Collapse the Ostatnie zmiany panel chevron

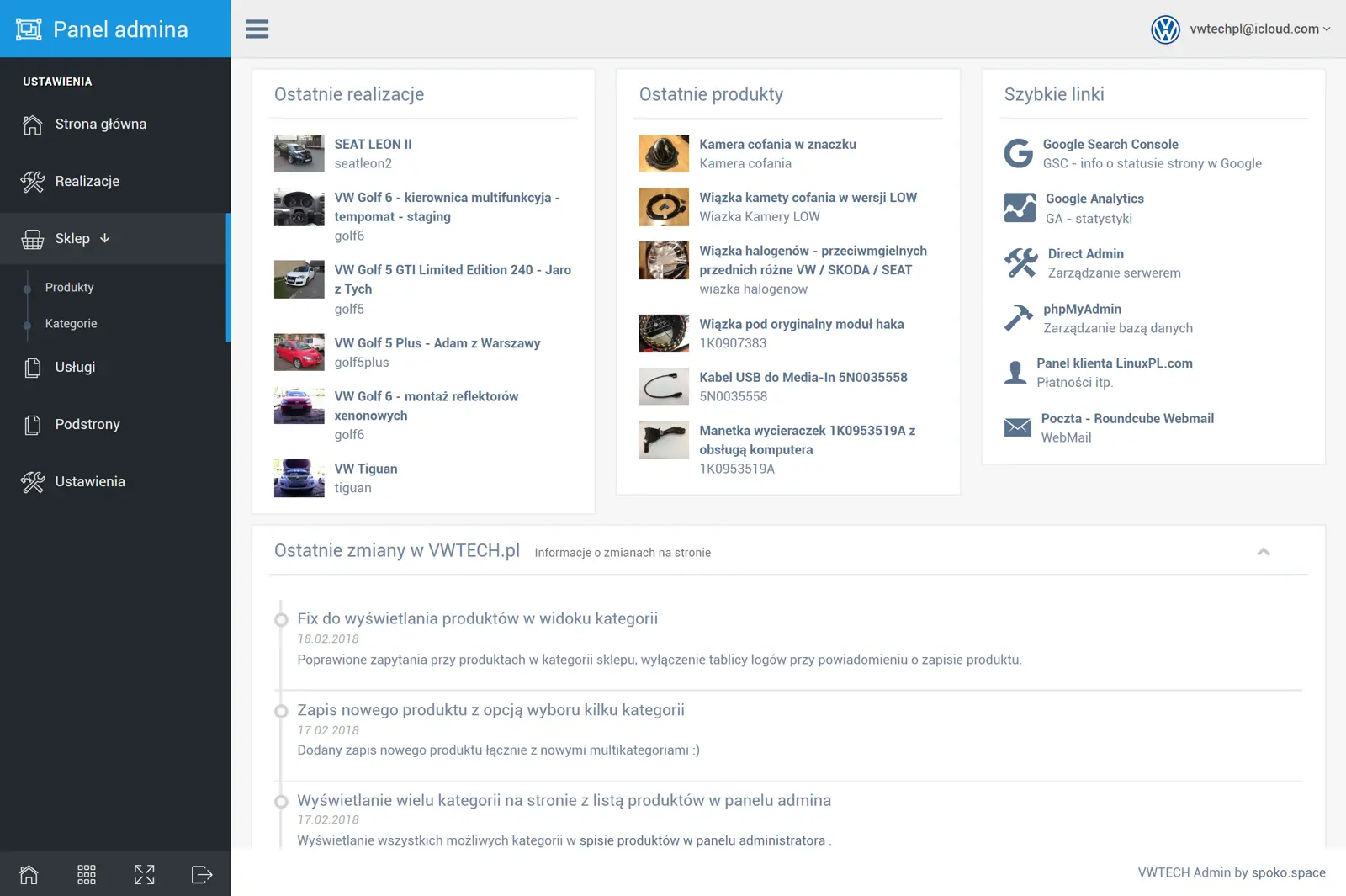(x=1263, y=552)
